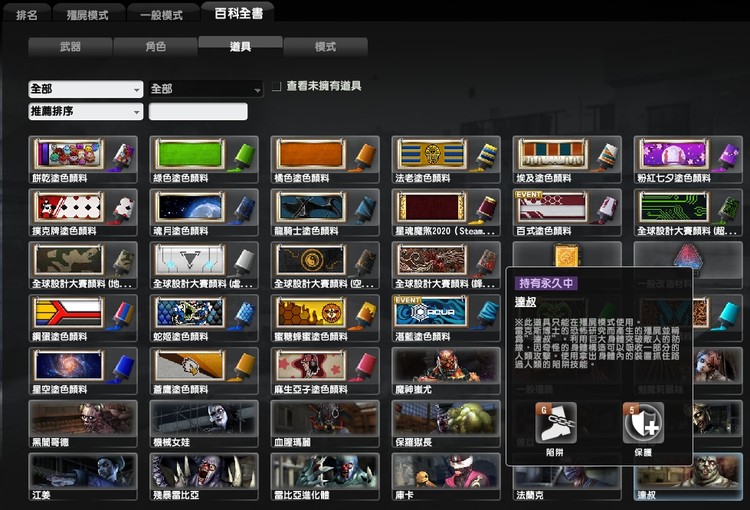750x510 pixels.
Task: Select the 殘暴雷比亞 zombie card
Action: pos(204,477)
